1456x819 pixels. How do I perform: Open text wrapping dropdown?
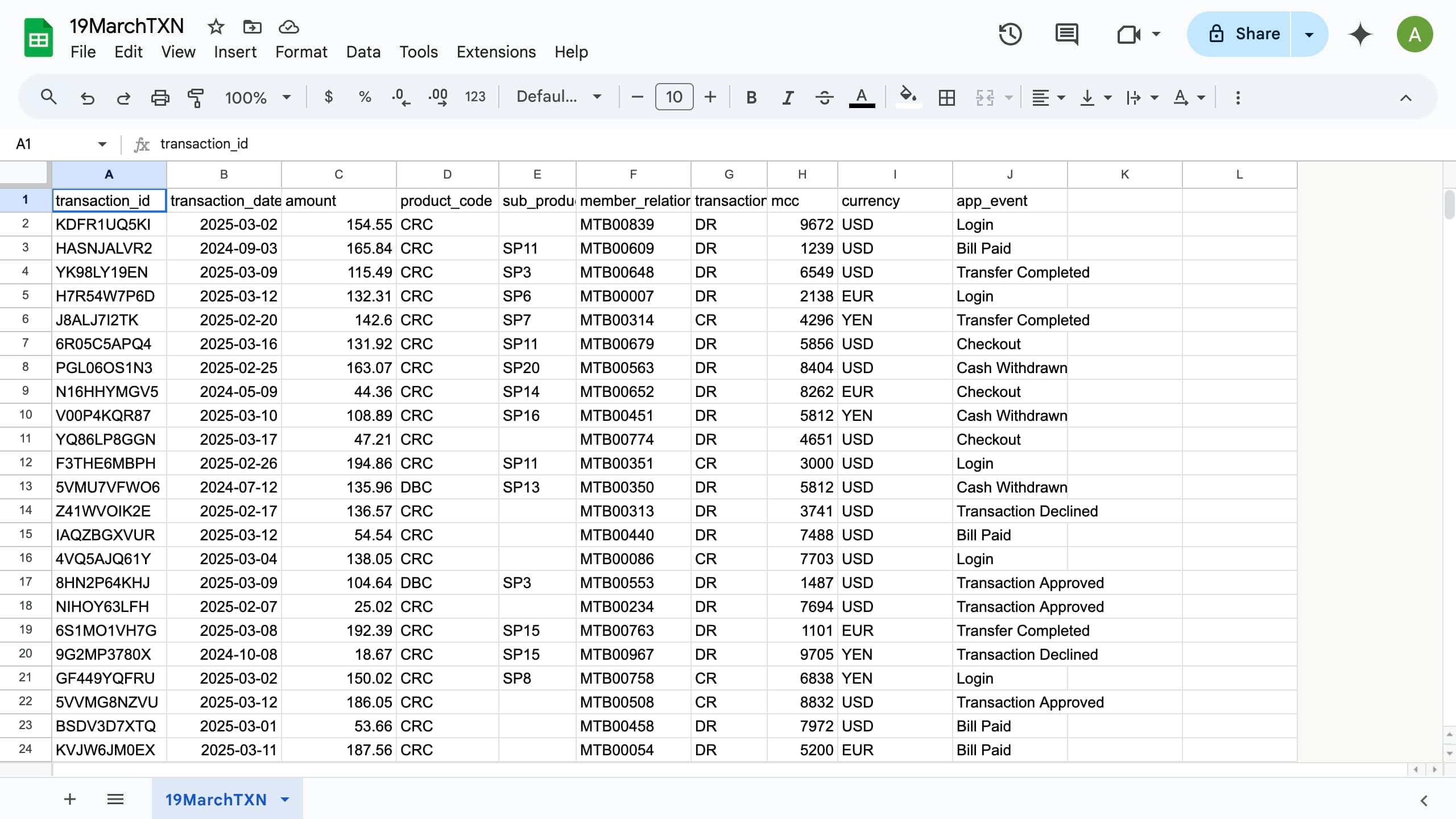pos(1142,98)
